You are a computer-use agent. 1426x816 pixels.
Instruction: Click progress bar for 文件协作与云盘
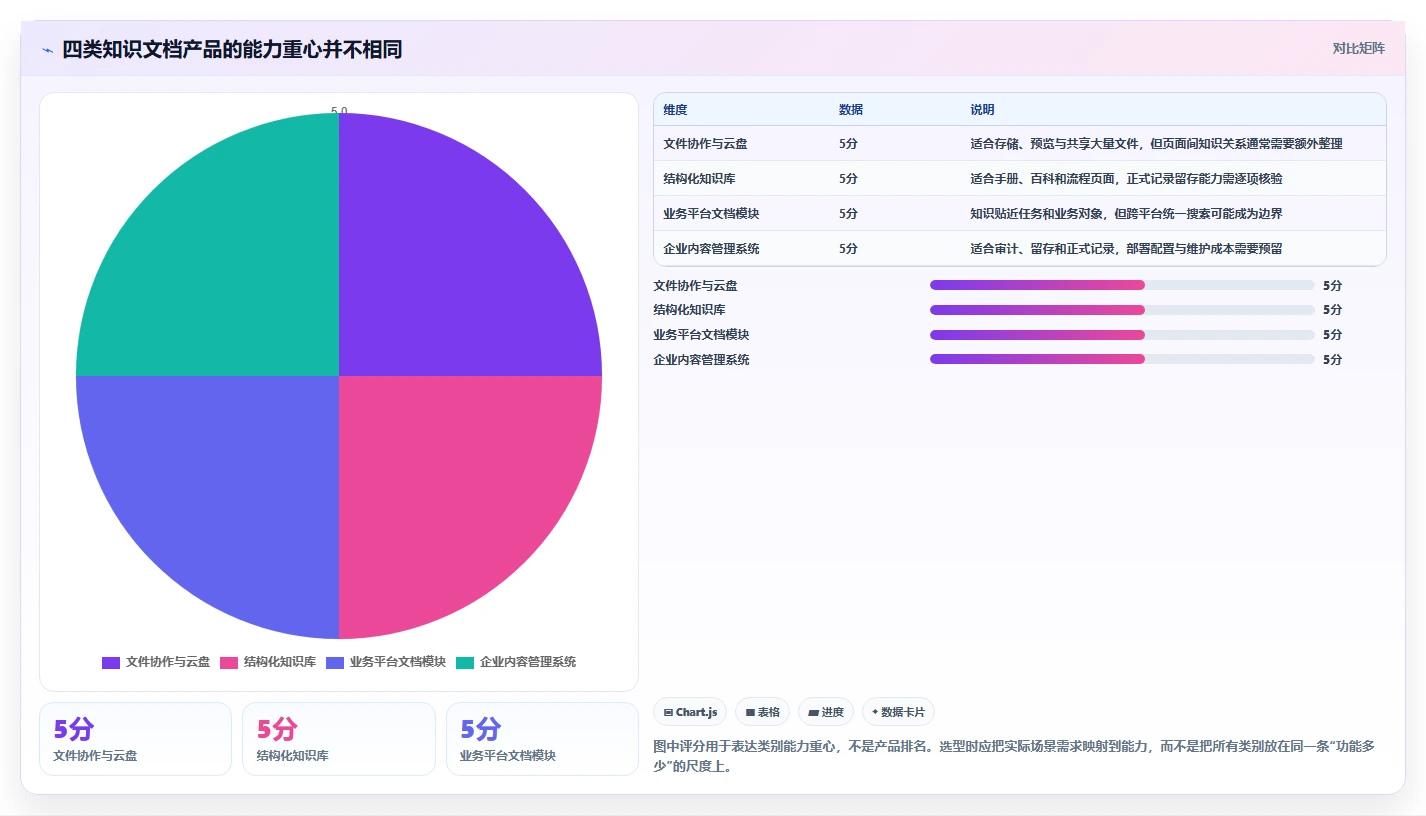[1122, 285]
